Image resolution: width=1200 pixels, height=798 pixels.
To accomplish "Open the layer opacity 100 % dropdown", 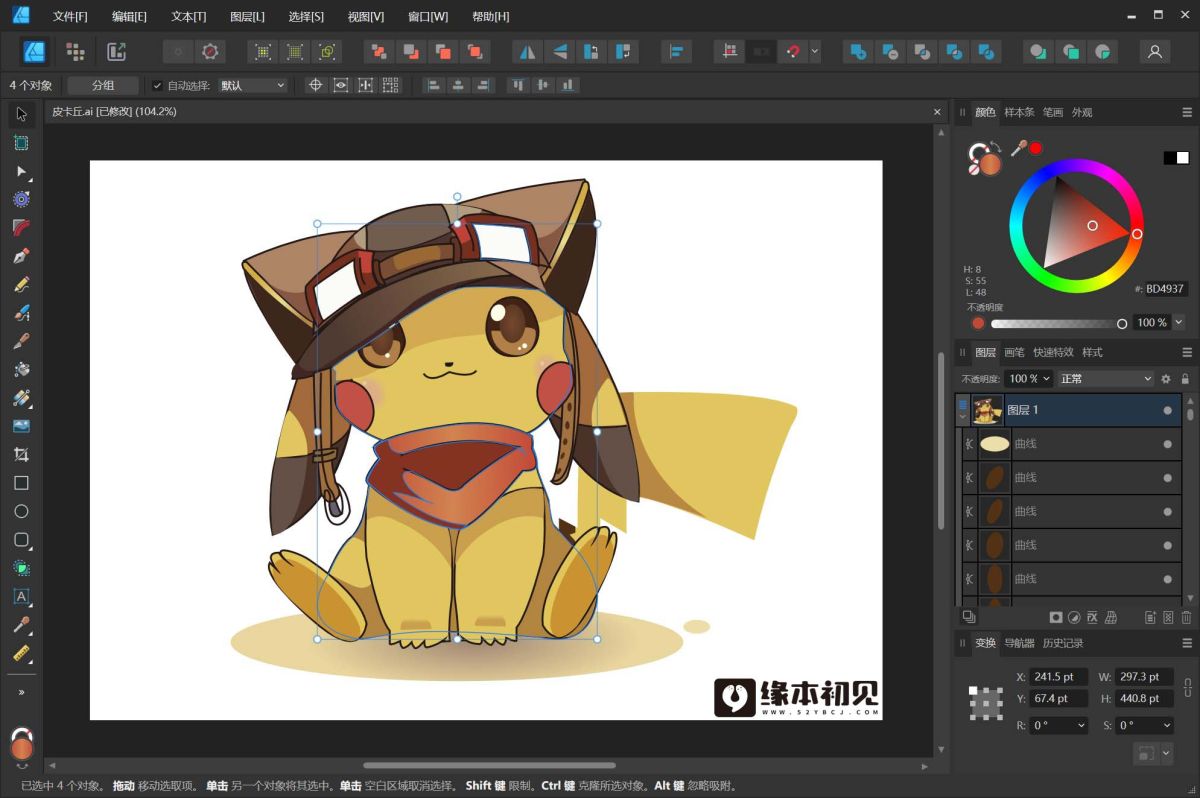I will point(1030,379).
